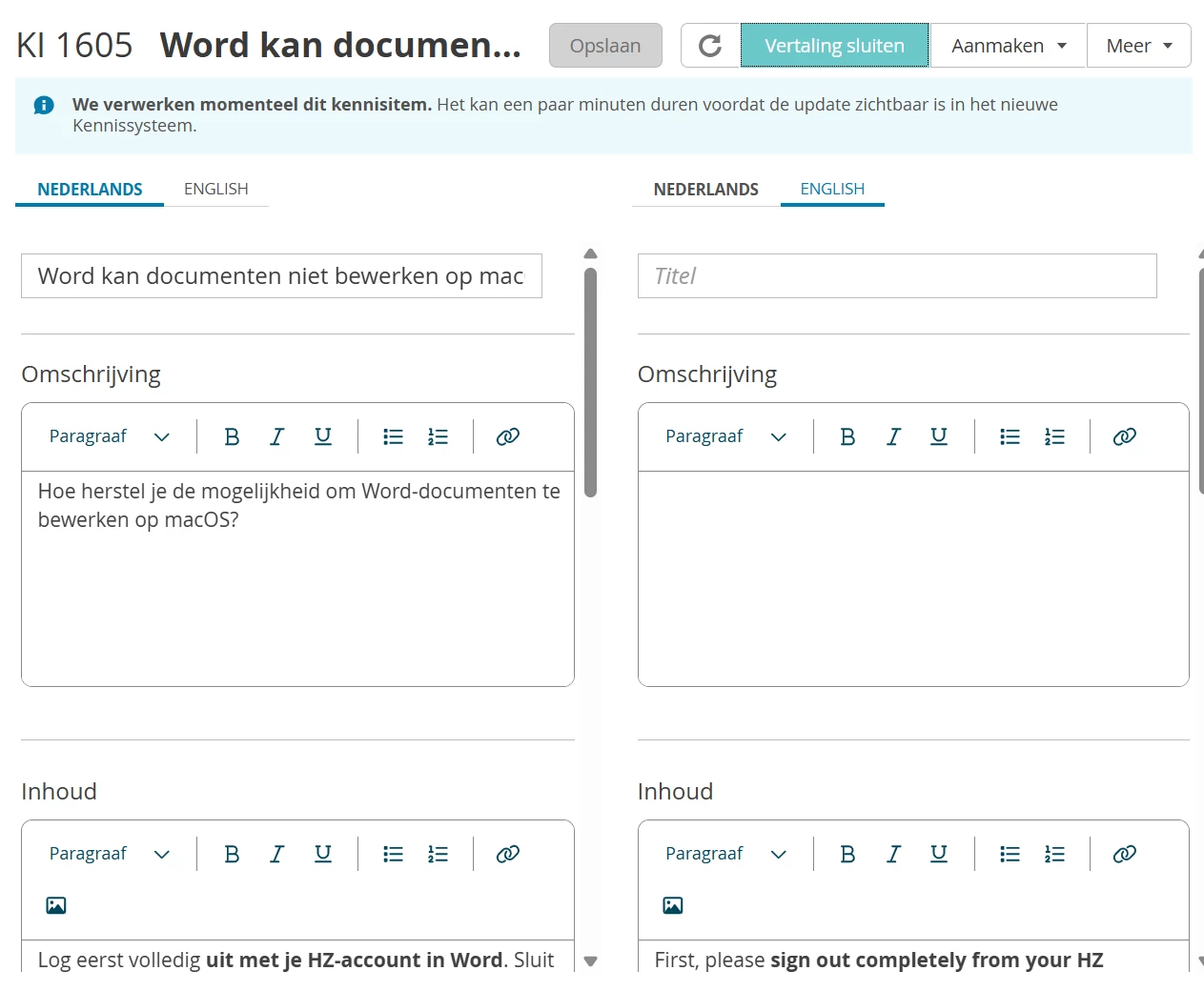Click Underline in English Omschrijving toolbar
Image resolution: width=1204 pixels, height=991 pixels.
[939, 436]
